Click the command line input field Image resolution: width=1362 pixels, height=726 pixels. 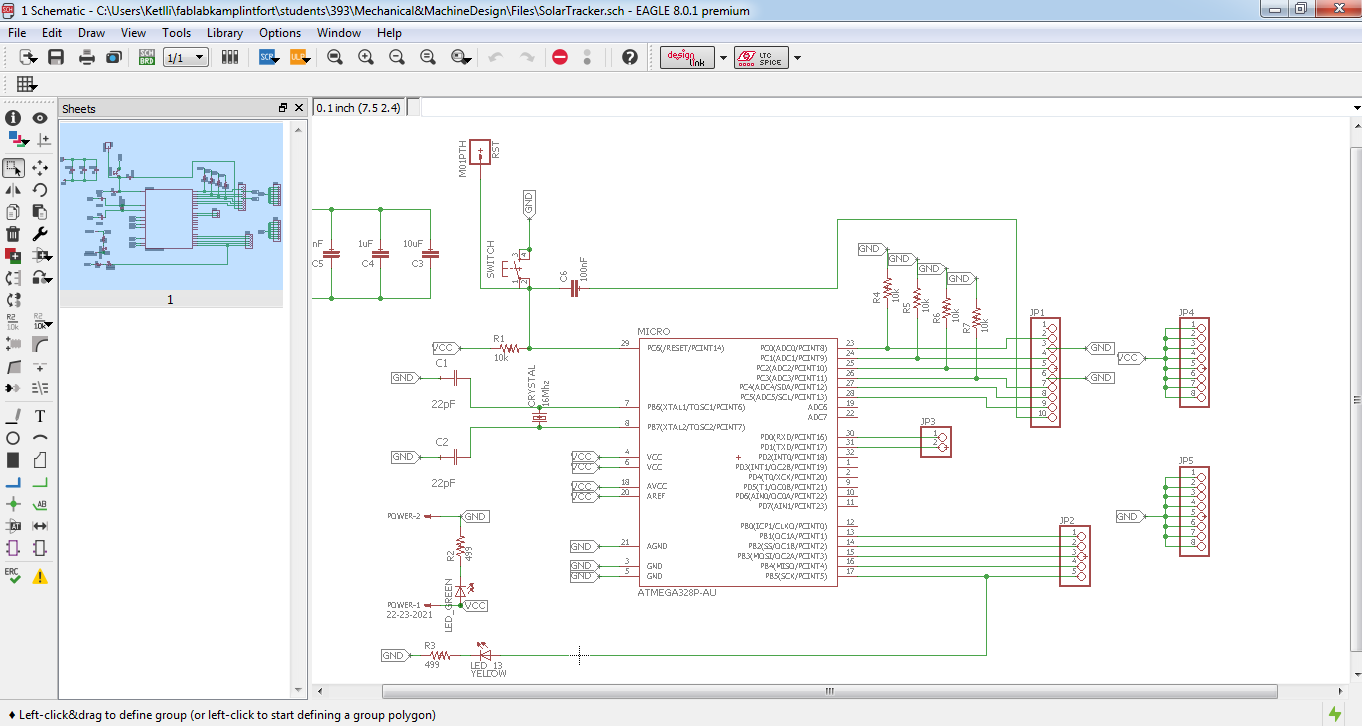(x=885, y=107)
